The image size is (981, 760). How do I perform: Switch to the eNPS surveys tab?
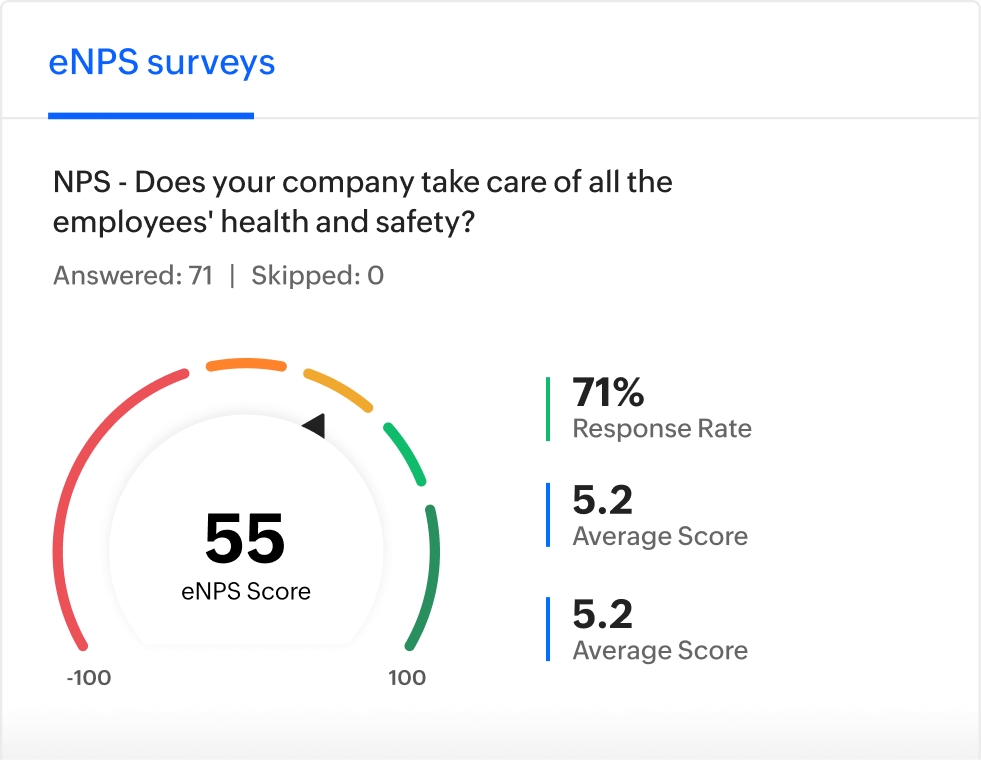[x=163, y=62]
